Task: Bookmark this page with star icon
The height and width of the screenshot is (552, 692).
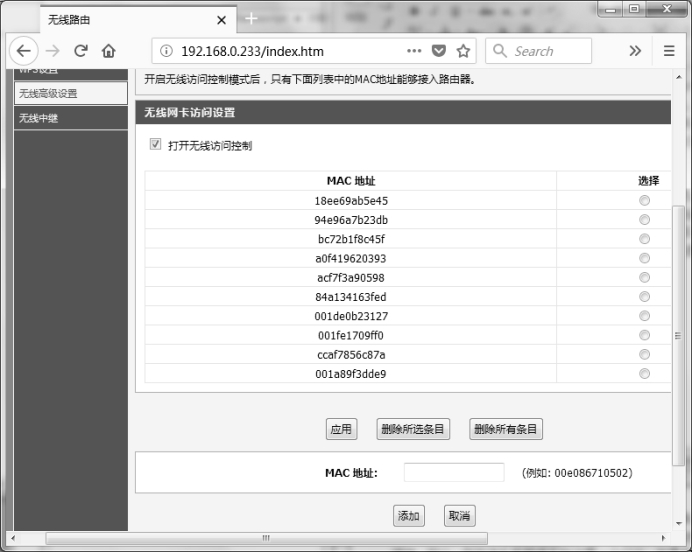Action: (x=463, y=51)
